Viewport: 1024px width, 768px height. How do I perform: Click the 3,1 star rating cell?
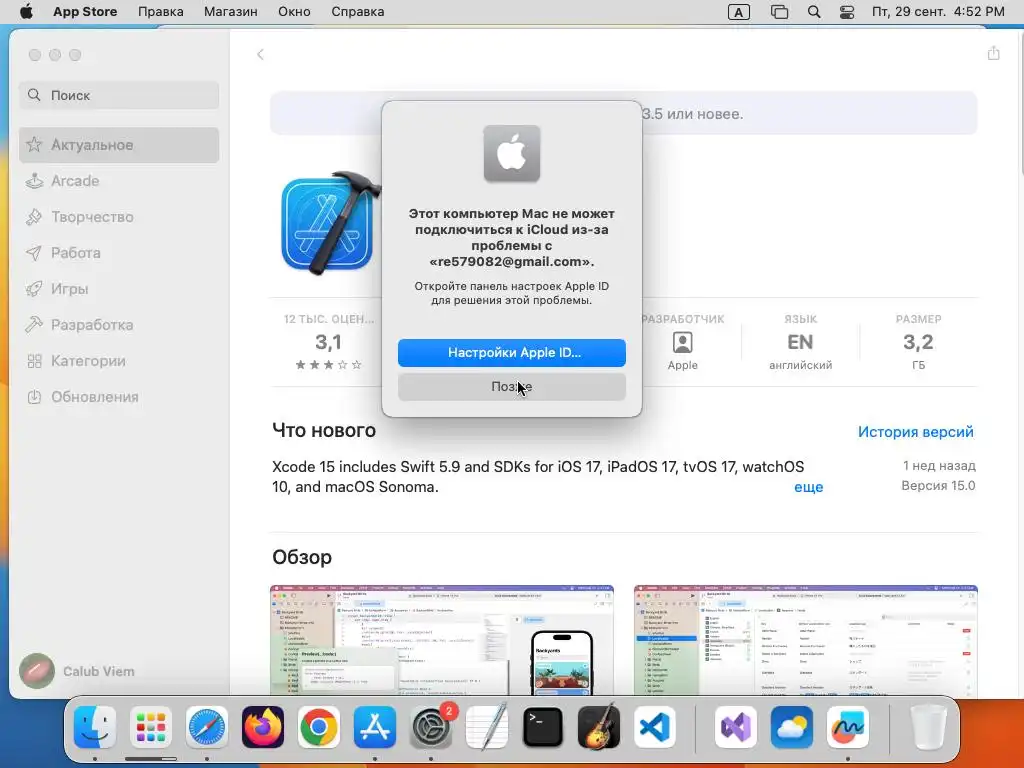(x=328, y=342)
